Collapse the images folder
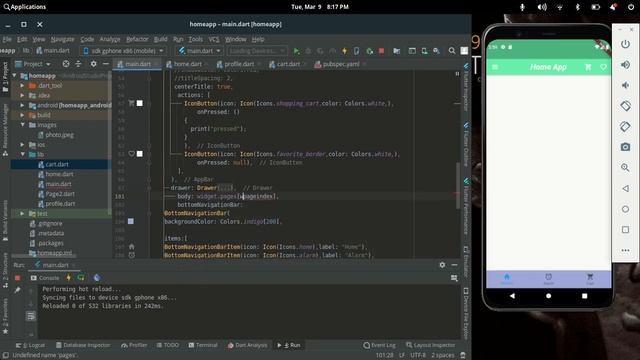Image resolution: width=640 pixels, height=360 pixels. pos(22,125)
